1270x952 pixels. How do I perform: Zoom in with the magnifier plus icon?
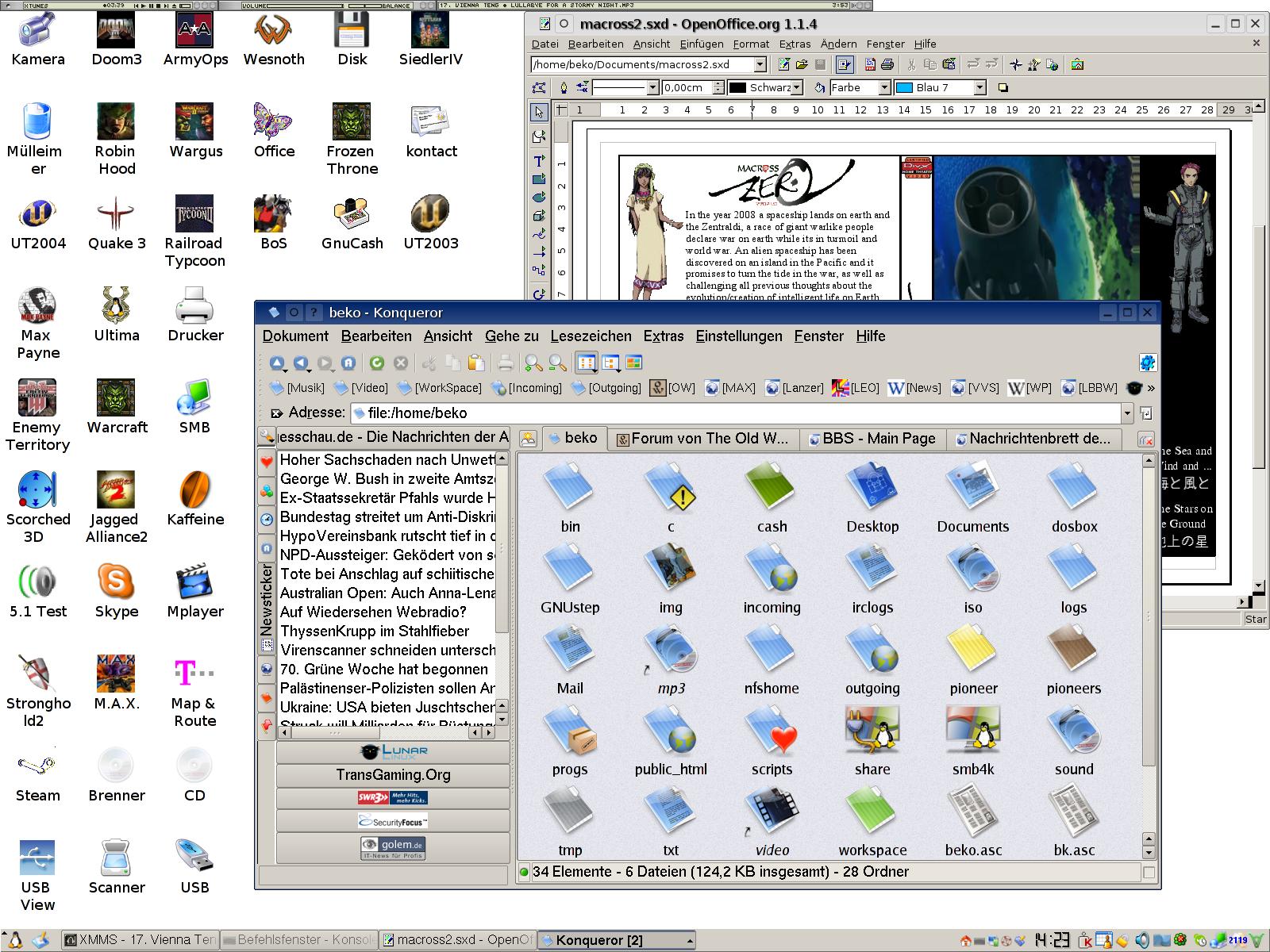tap(533, 363)
